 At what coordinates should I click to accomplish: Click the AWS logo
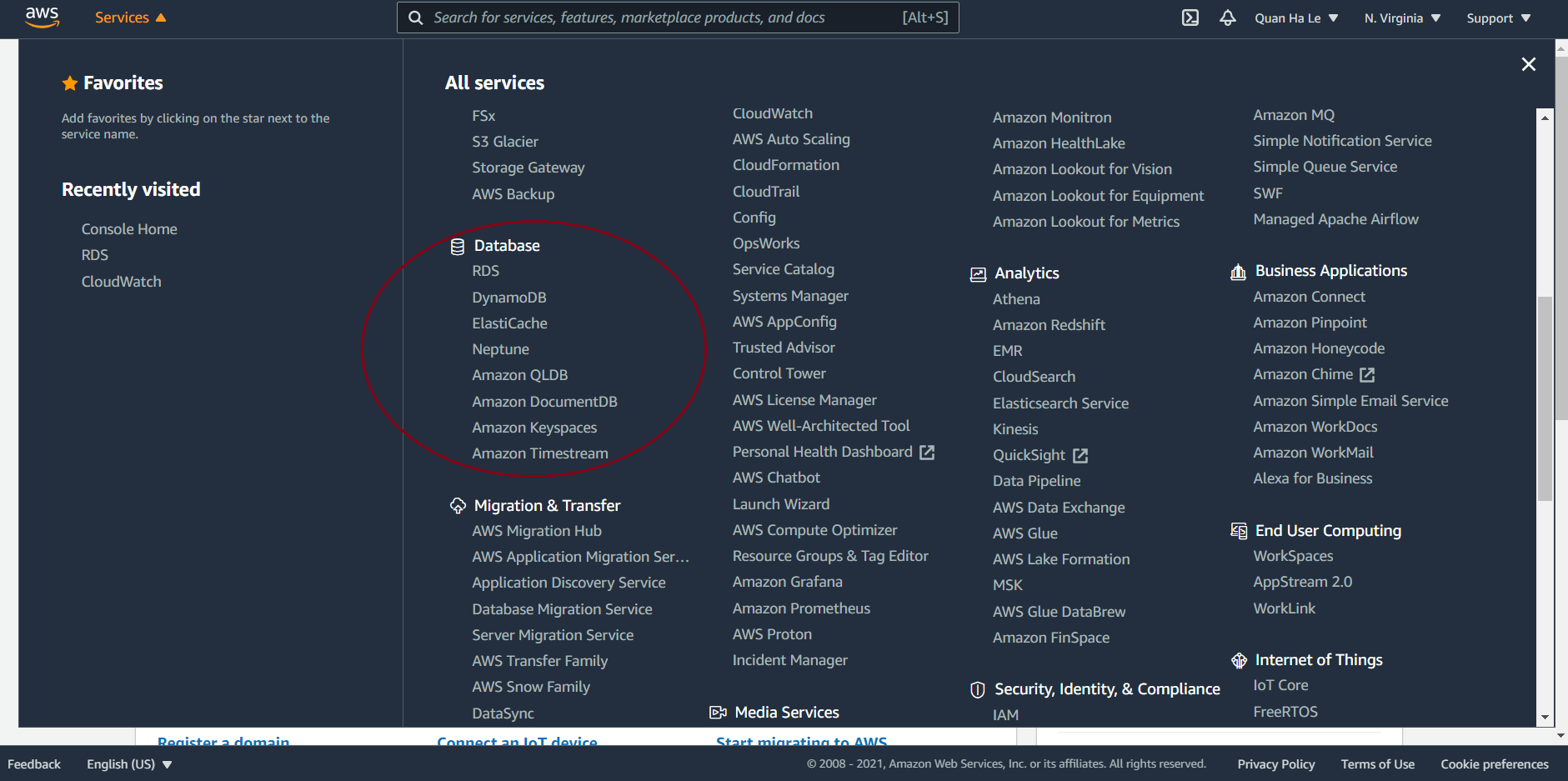(x=42, y=17)
